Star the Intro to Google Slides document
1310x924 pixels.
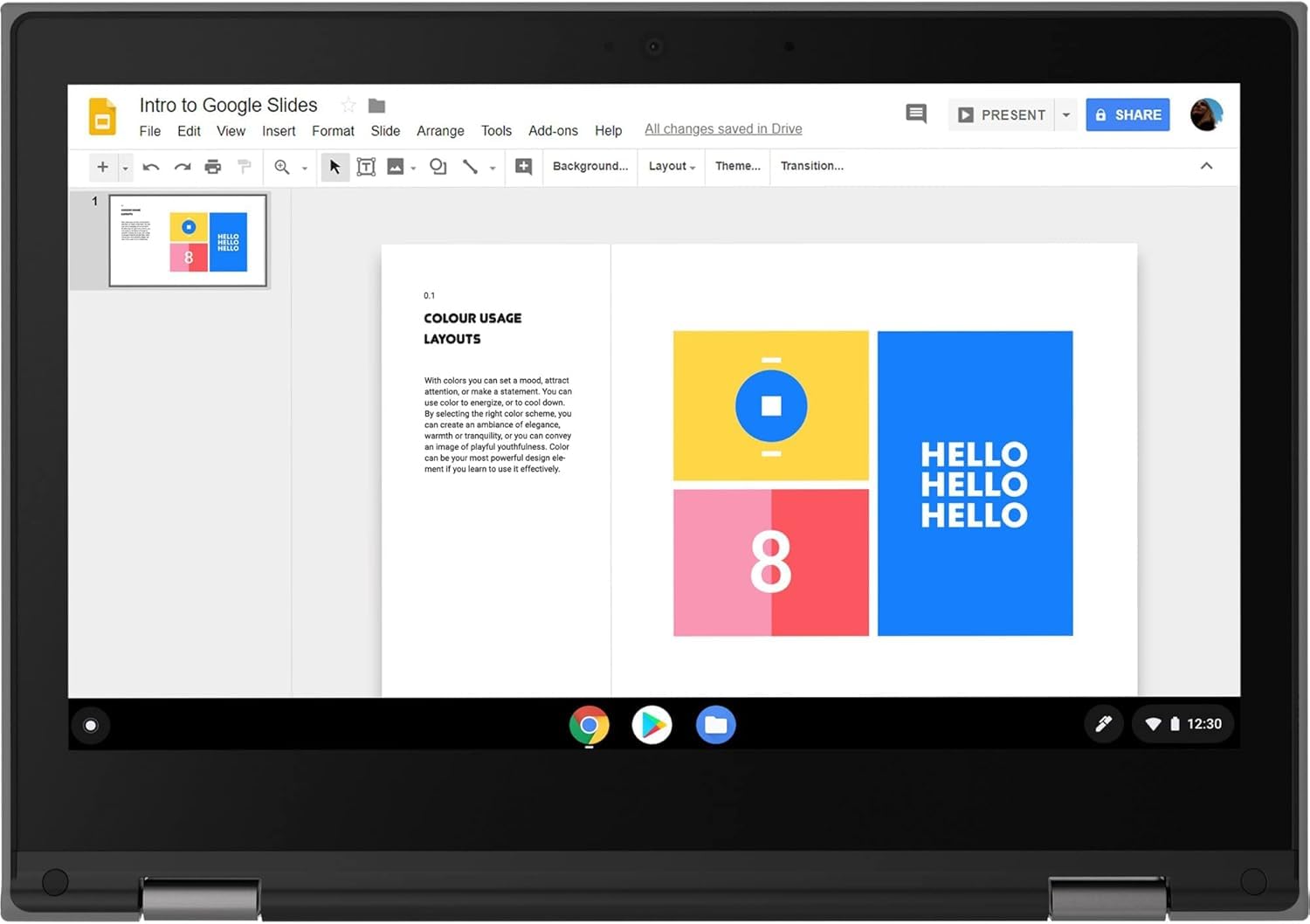[x=348, y=106]
